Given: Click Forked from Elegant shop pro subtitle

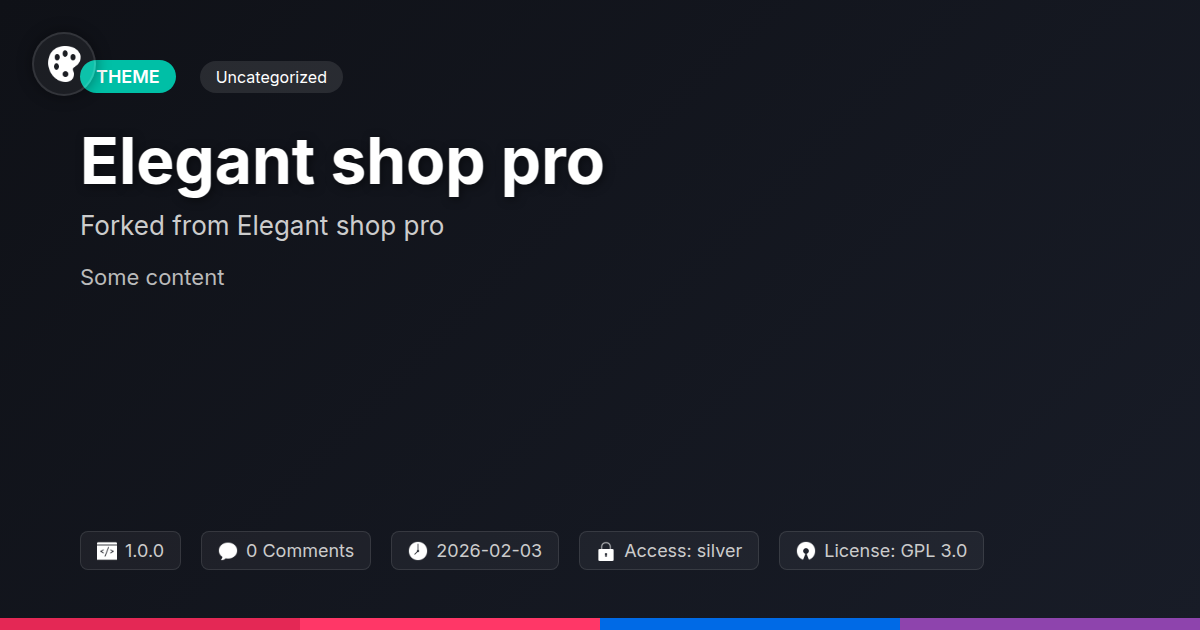Looking at the screenshot, I should coord(262,226).
